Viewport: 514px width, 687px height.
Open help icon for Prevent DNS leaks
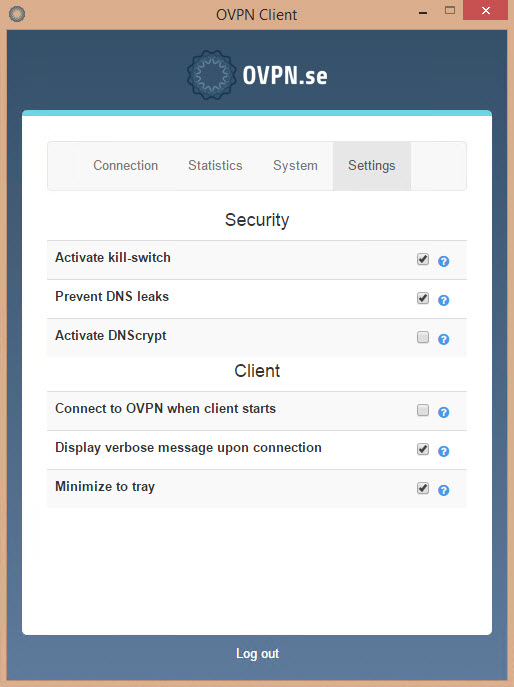[443, 300]
